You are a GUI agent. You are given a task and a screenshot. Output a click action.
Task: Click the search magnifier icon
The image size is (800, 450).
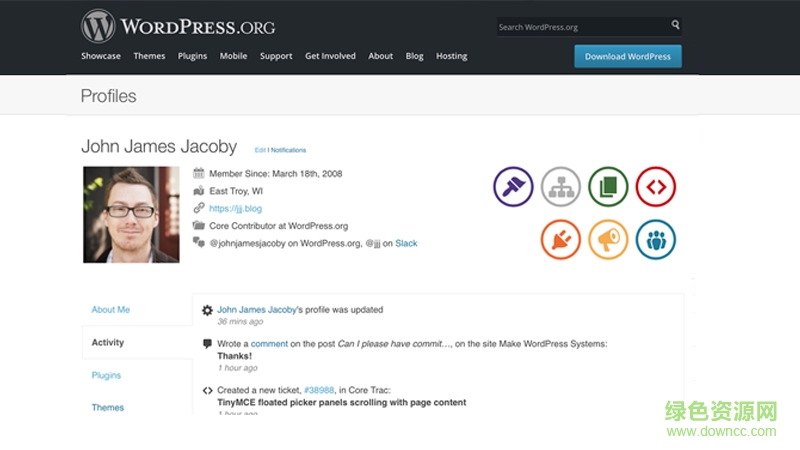(675, 24)
